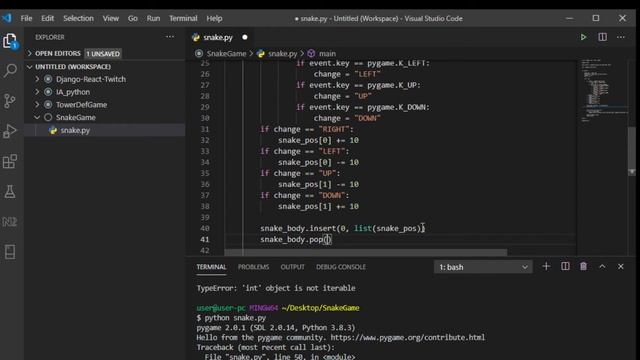Screen dimensions: 640x360
Task: Open snake.py in the explorer tree
Action: point(75,130)
